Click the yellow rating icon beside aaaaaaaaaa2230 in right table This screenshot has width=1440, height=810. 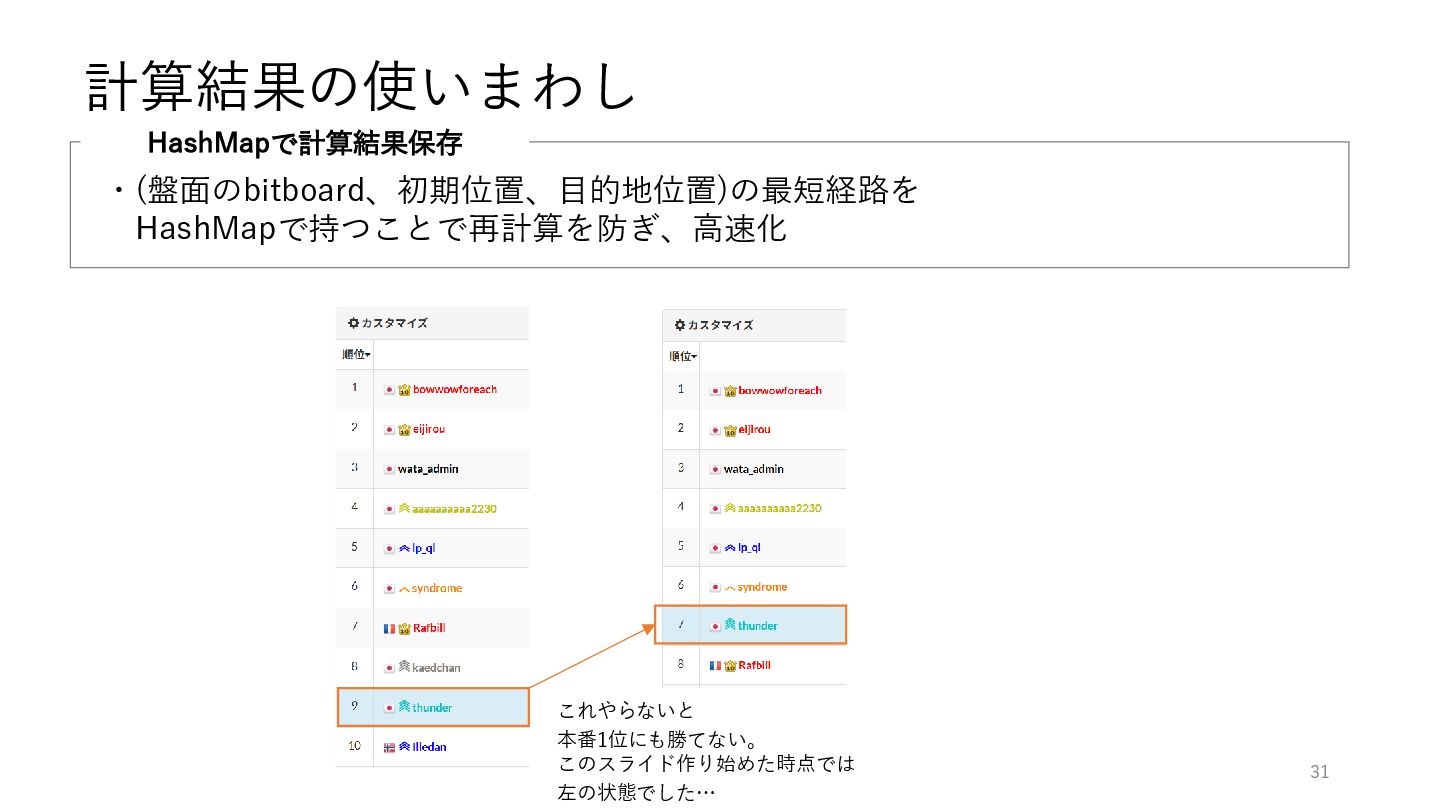[x=730, y=508]
